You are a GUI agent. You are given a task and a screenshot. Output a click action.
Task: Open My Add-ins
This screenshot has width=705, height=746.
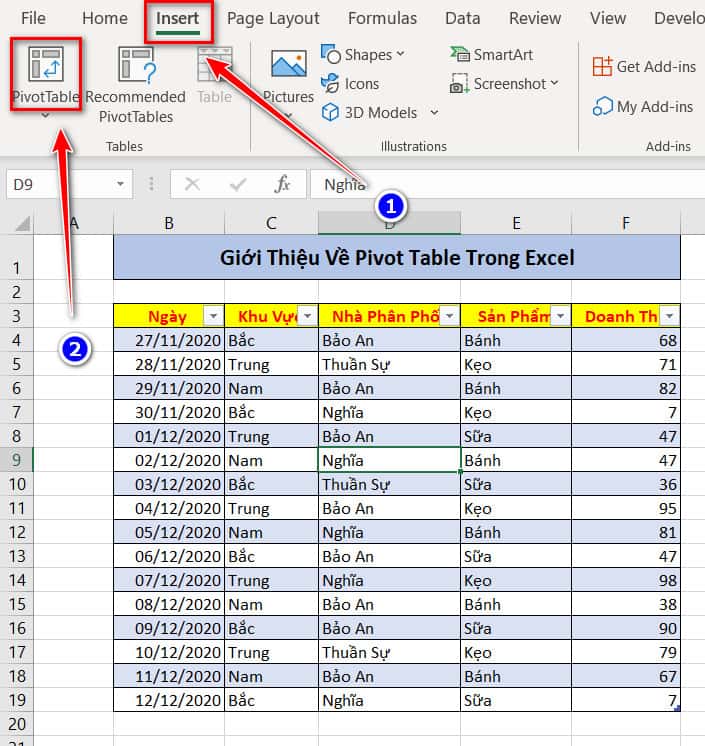pyautogui.click(x=643, y=107)
